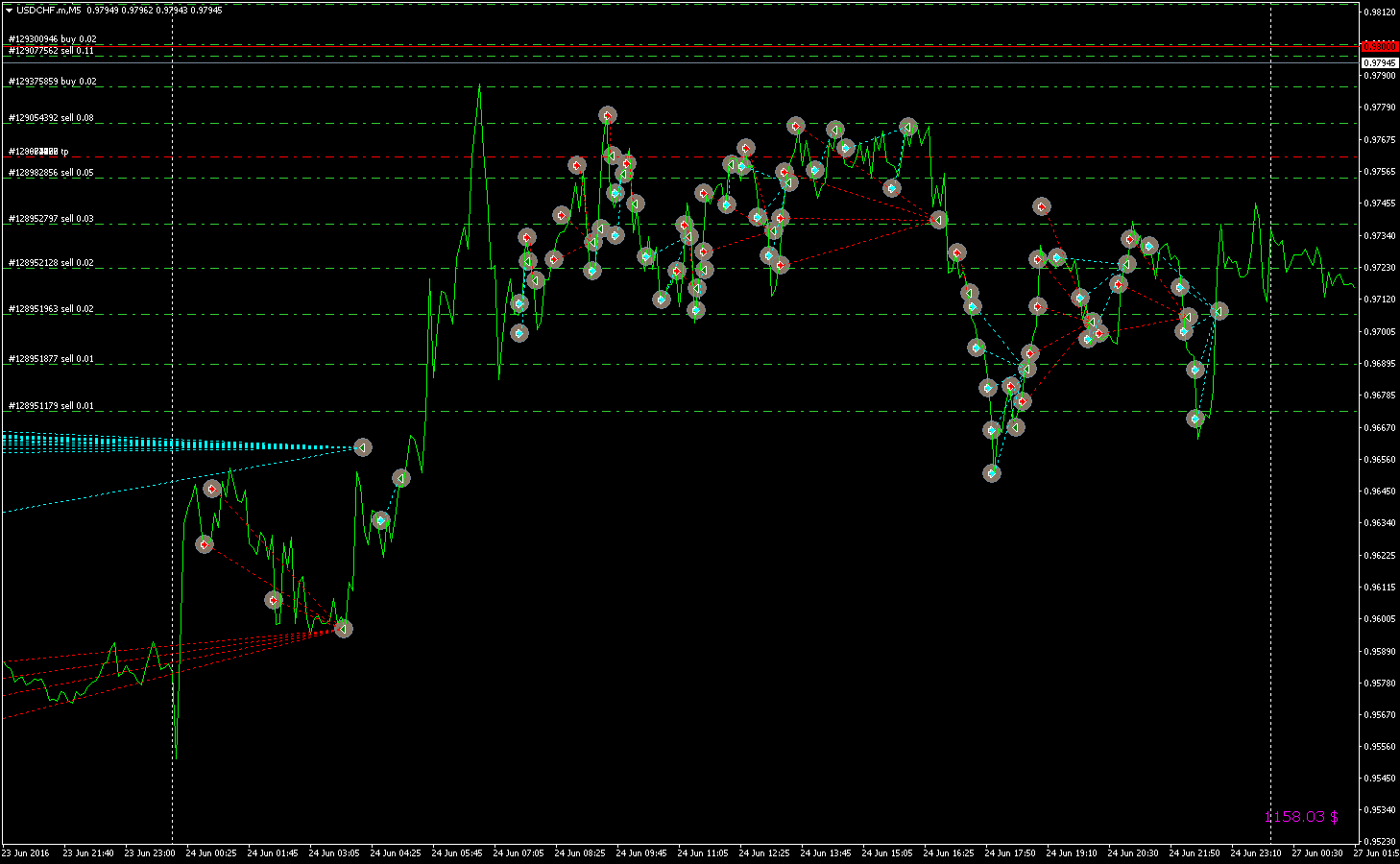Click the current price tag 0.97945
This screenshot has height=864, width=1400.
point(1380,62)
